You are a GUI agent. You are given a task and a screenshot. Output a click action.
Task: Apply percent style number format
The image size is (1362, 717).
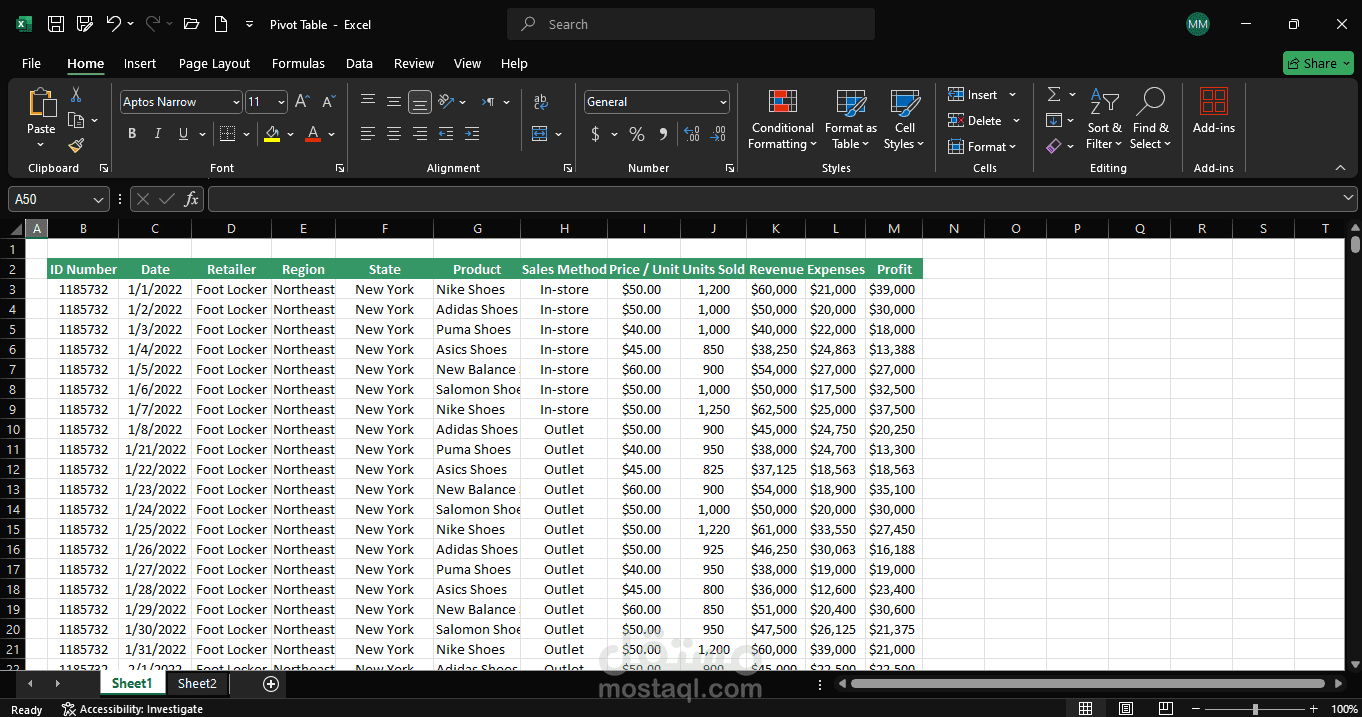pos(637,134)
